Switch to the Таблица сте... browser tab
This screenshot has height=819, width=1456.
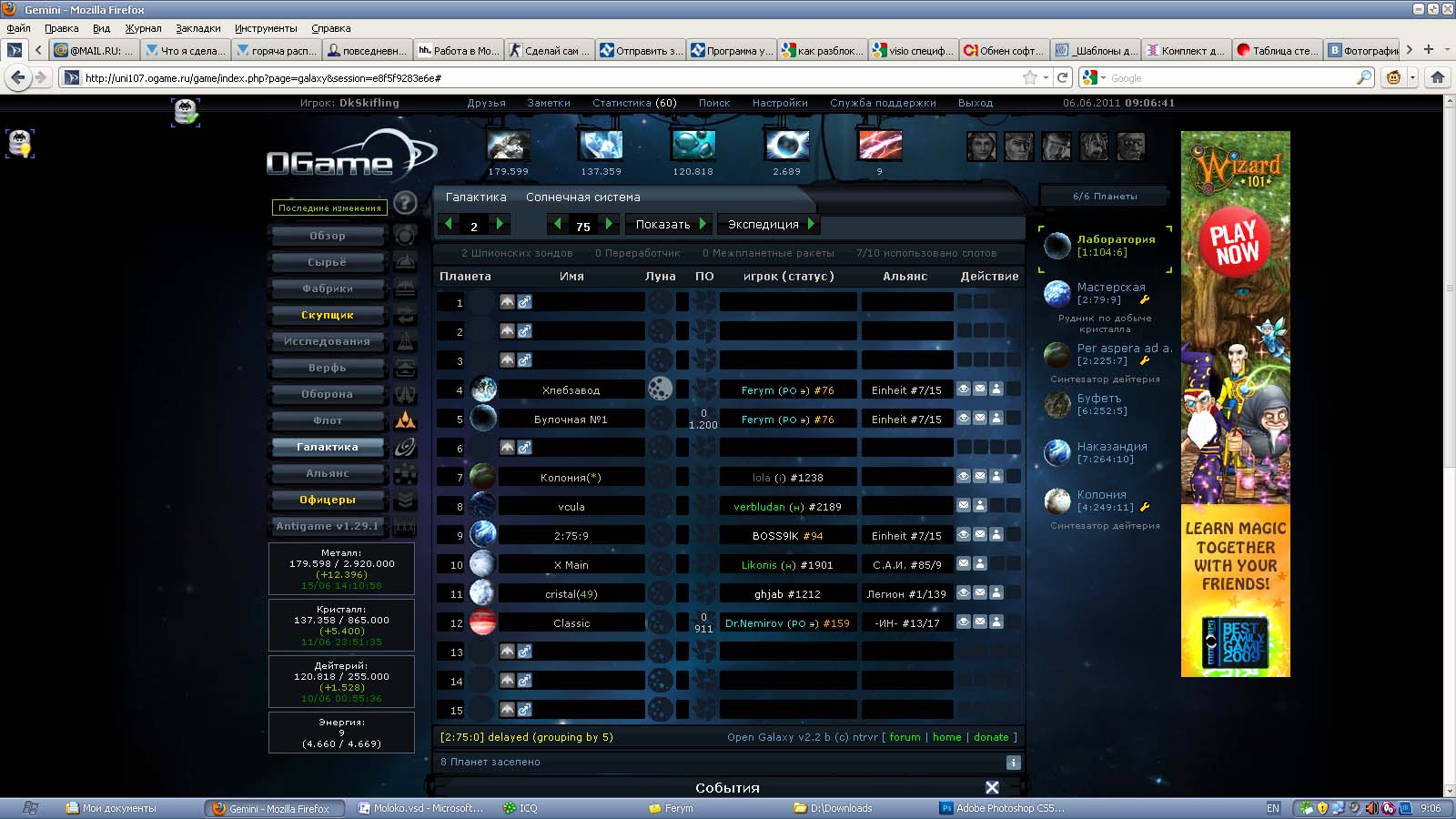point(1276,51)
